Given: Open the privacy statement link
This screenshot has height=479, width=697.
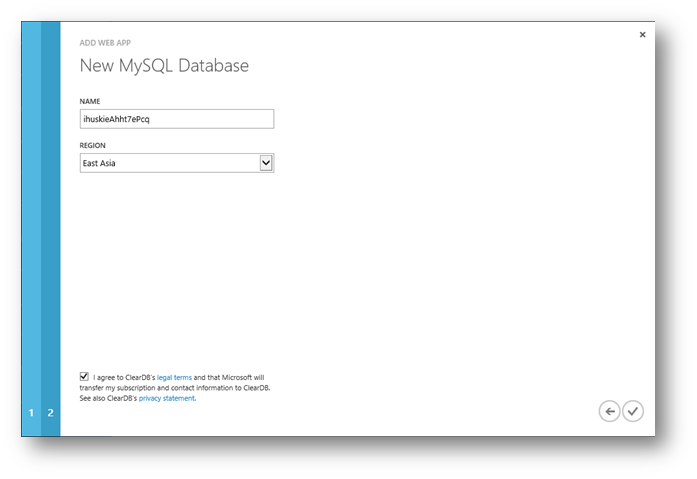Looking at the screenshot, I should 167,398.
